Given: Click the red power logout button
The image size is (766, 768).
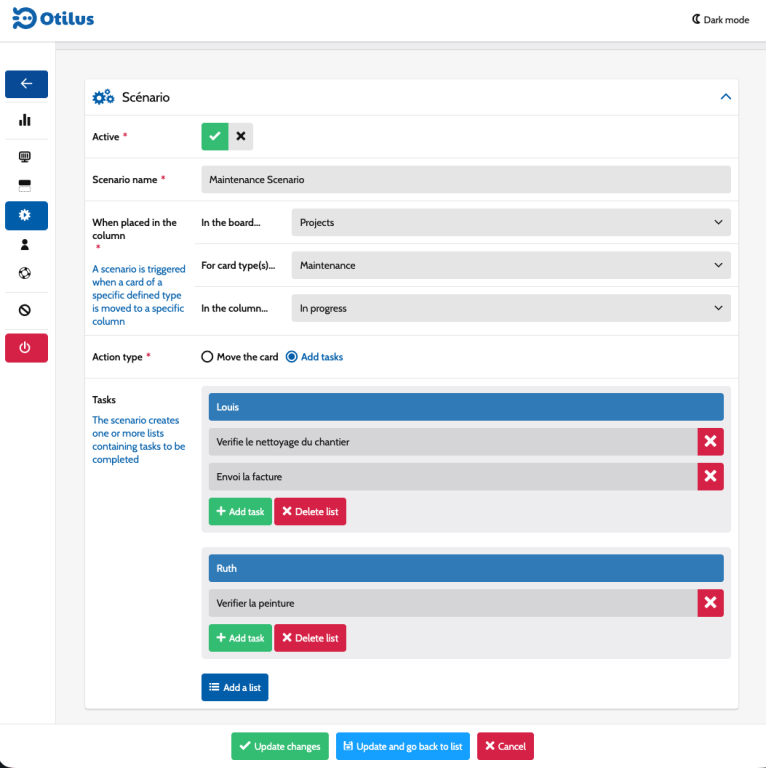Looking at the screenshot, I should [x=26, y=348].
